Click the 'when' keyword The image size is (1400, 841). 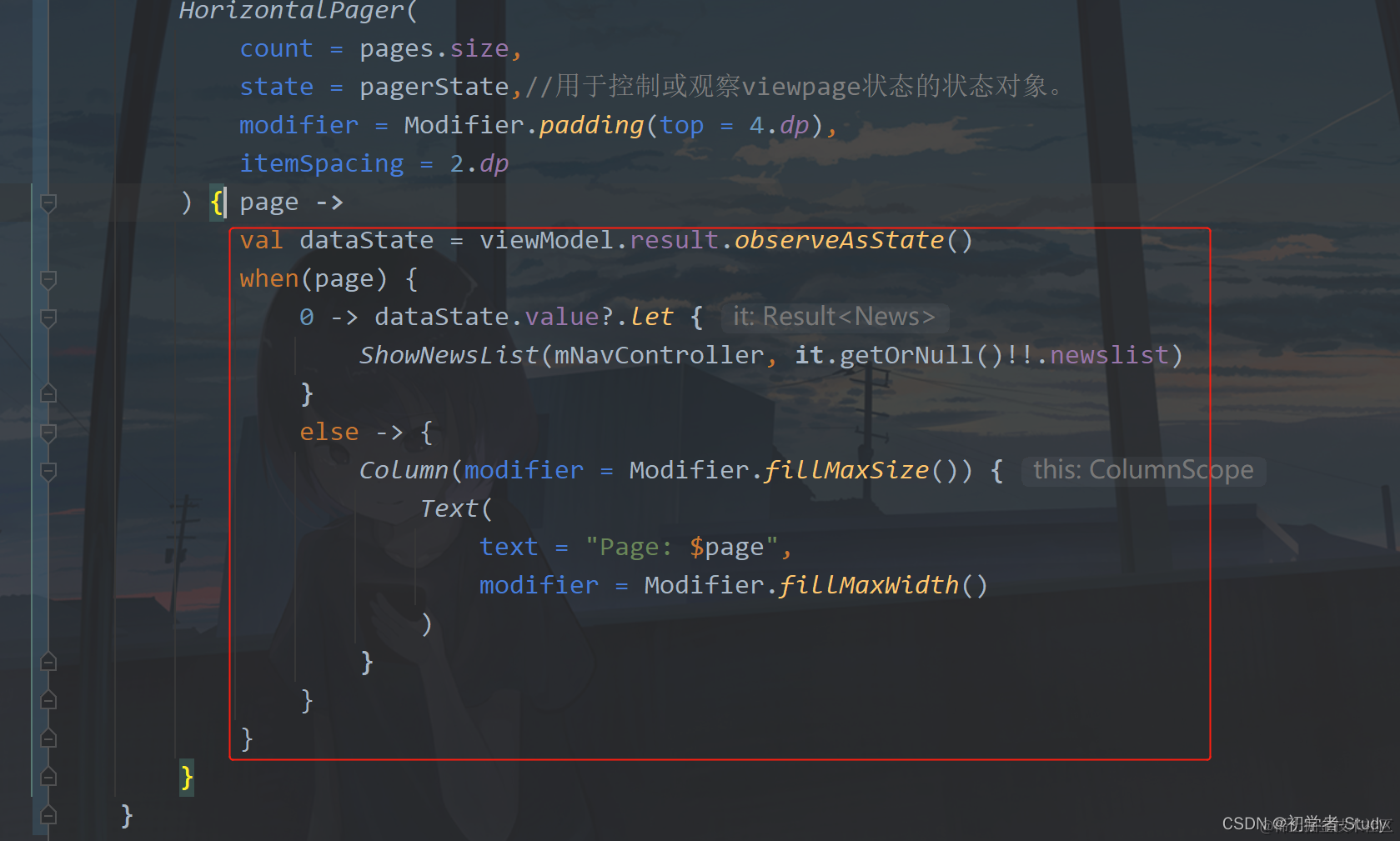click(268, 278)
